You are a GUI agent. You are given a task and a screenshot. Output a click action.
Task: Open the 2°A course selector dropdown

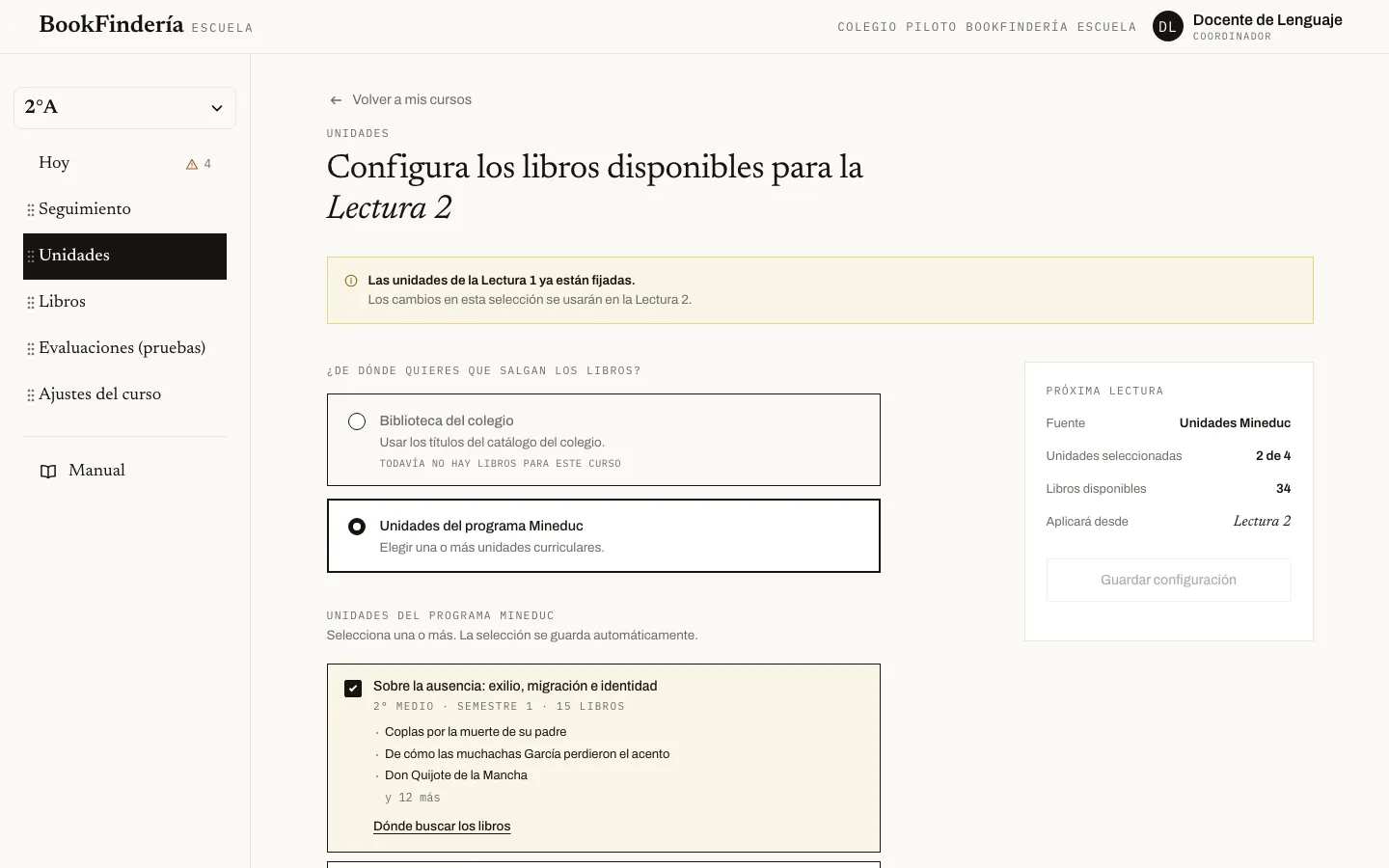pyautogui.click(x=124, y=108)
